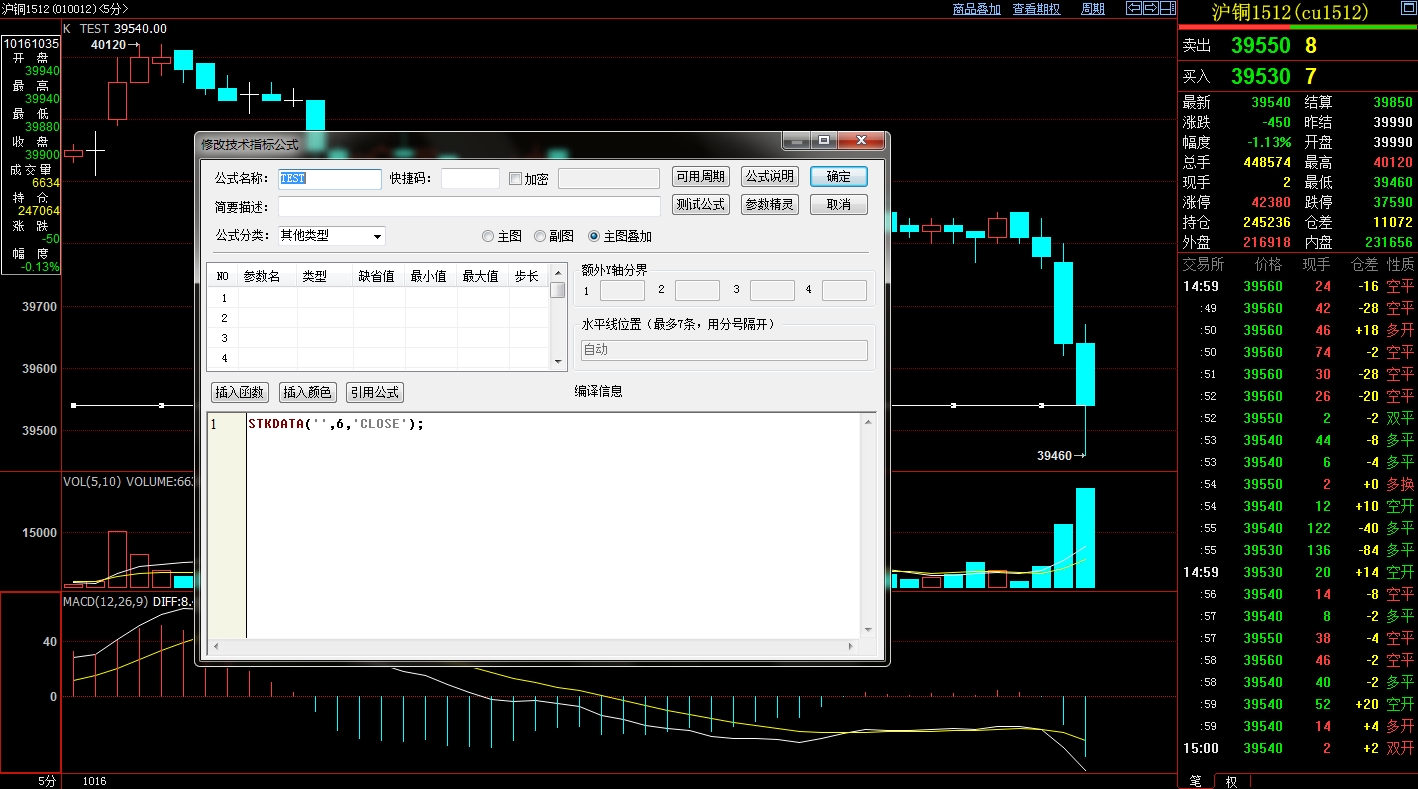Screen dimensions: 1418x789
Task: Maximize the 修改技术指标公式 dialog
Action: 823,142
